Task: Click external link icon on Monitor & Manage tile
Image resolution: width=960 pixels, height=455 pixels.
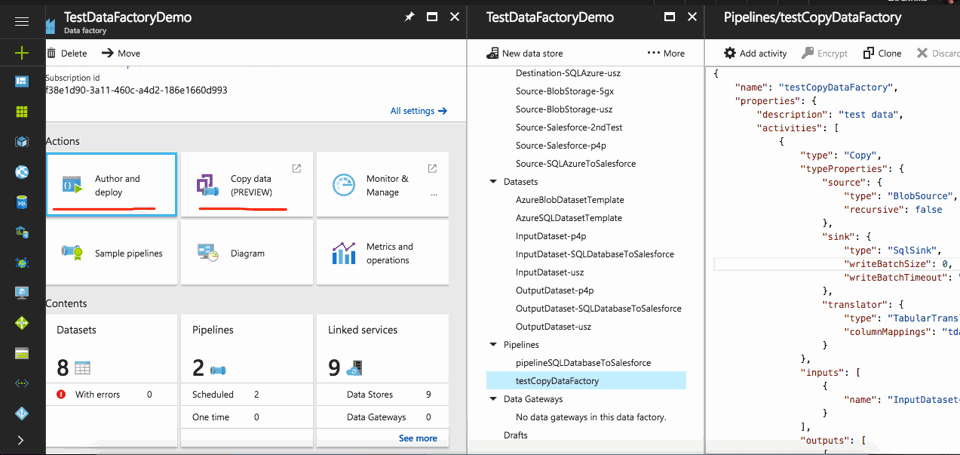Action: [432, 168]
